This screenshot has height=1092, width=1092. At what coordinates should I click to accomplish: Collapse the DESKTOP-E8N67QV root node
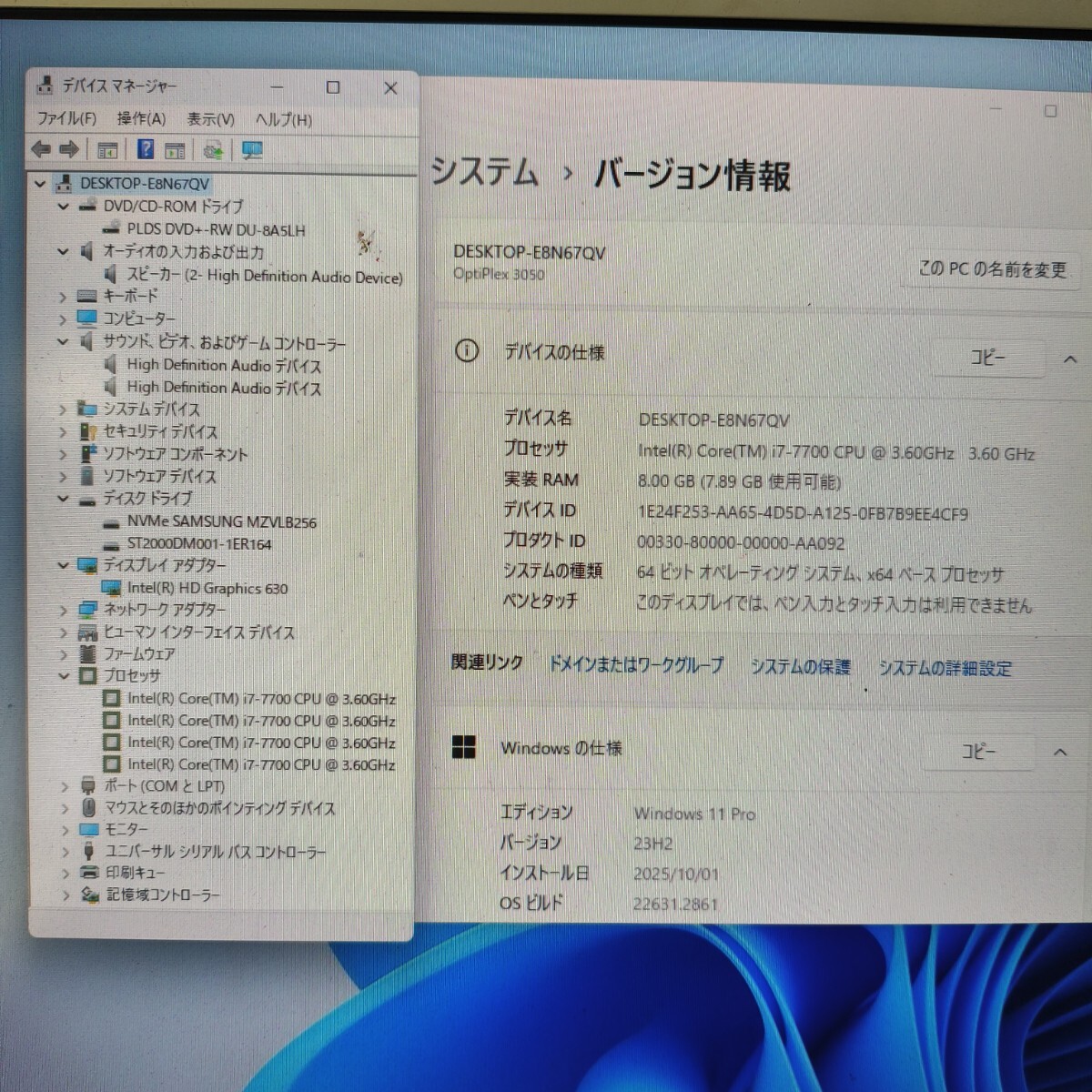click(39, 184)
